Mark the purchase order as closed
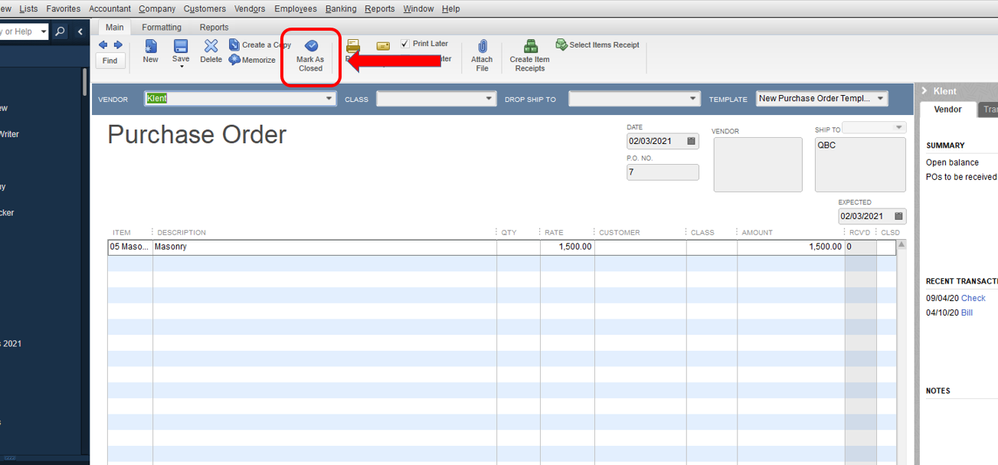Viewport: 998px width, 465px height. [311, 55]
